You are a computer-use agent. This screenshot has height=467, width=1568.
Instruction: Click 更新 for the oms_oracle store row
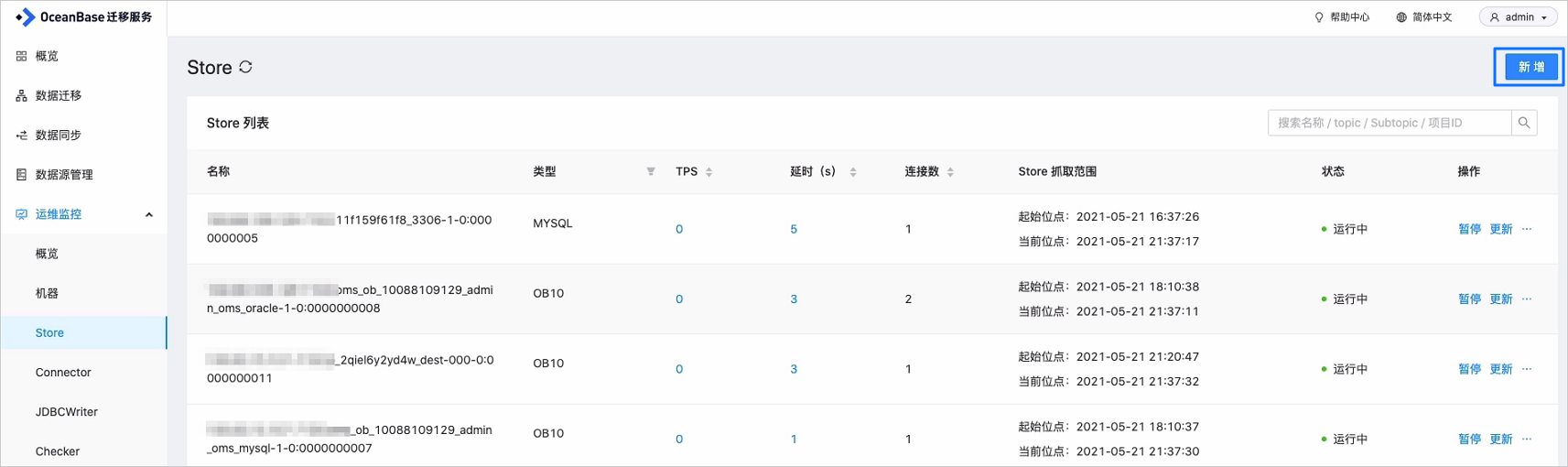pos(1501,299)
